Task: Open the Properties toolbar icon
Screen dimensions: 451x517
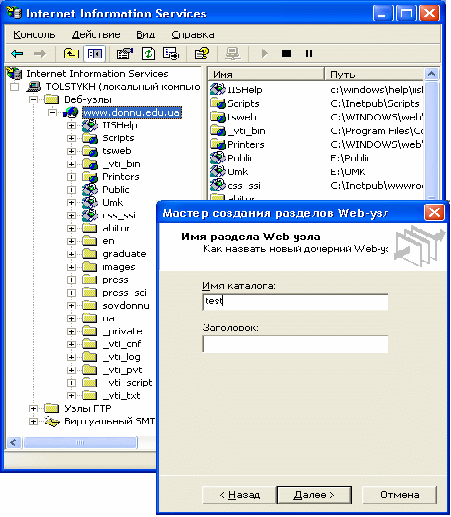Action: [125, 53]
